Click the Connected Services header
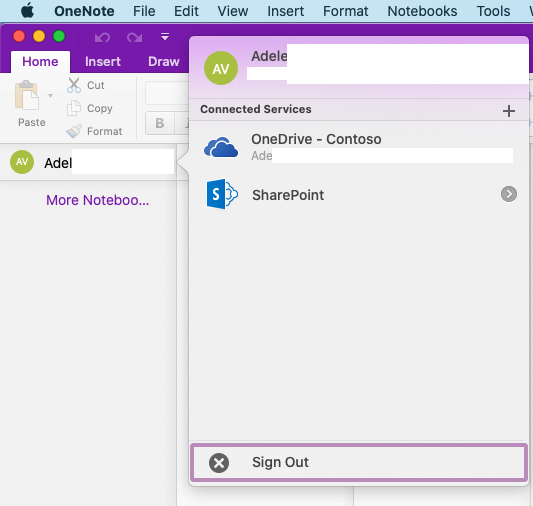 [256, 109]
